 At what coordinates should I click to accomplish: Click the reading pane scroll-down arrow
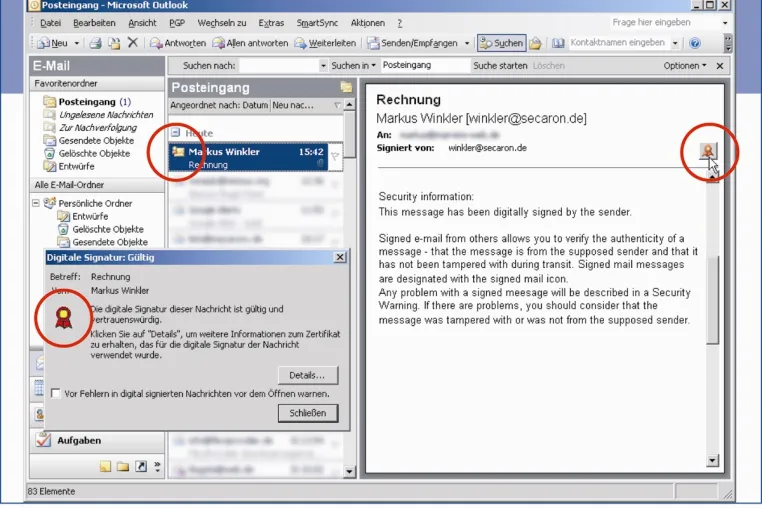(712, 460)
